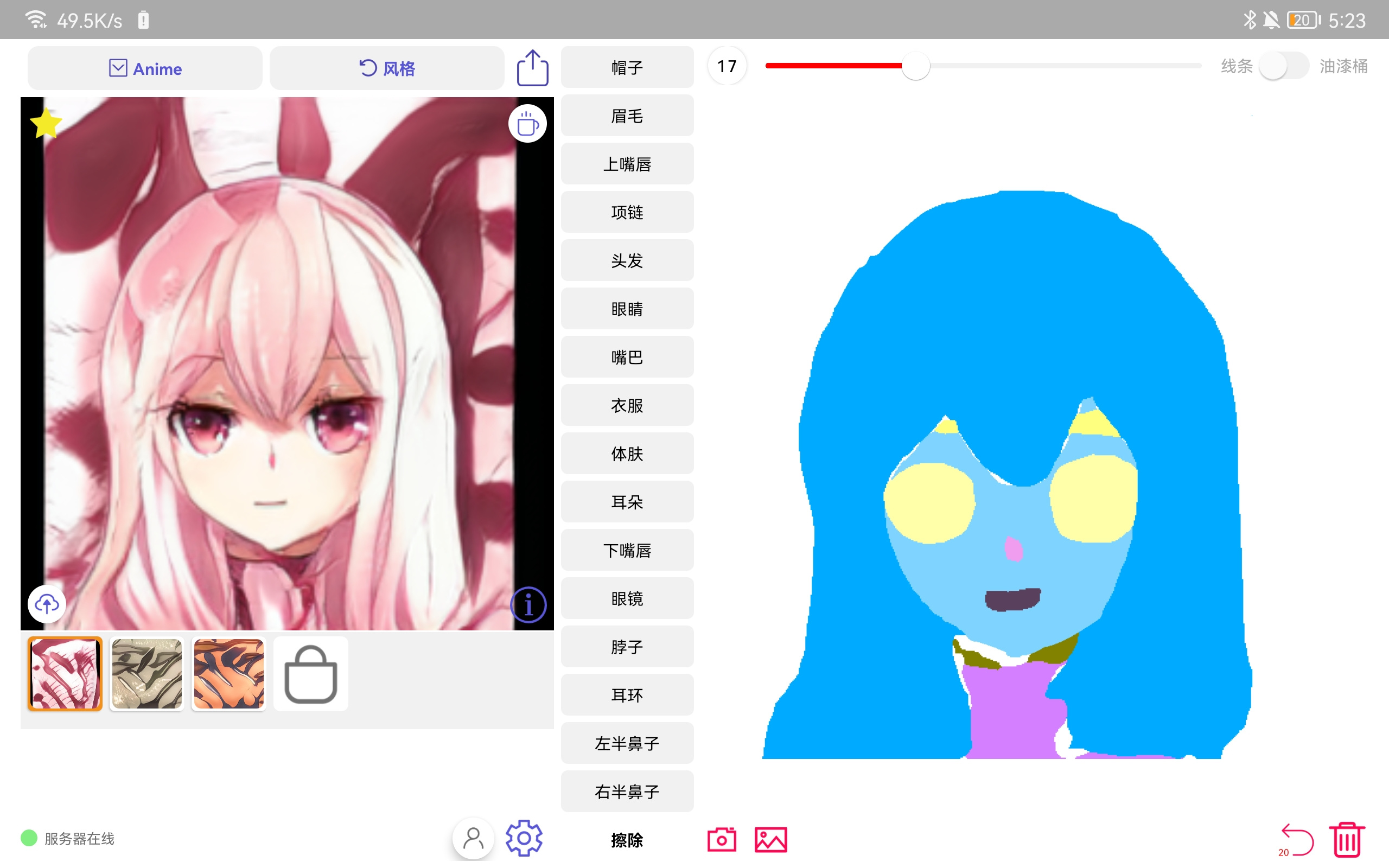Click the cloud upload icon
This screenshot has height=868, width=1389.
(47, 603)
